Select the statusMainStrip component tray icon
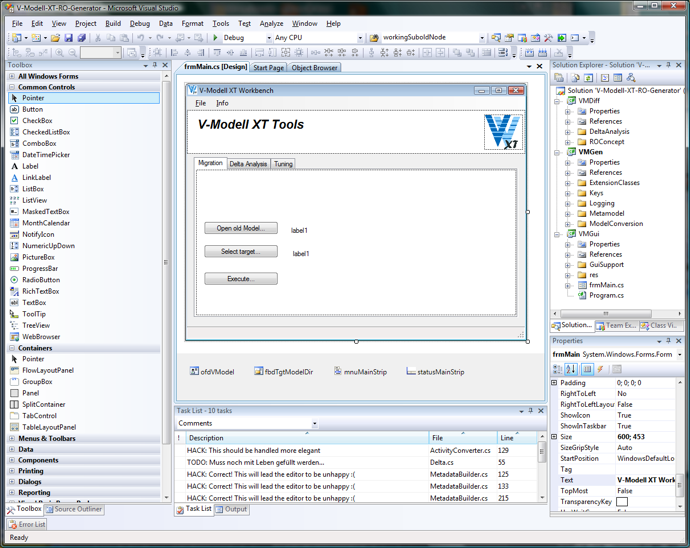 [x=411, y=371]
